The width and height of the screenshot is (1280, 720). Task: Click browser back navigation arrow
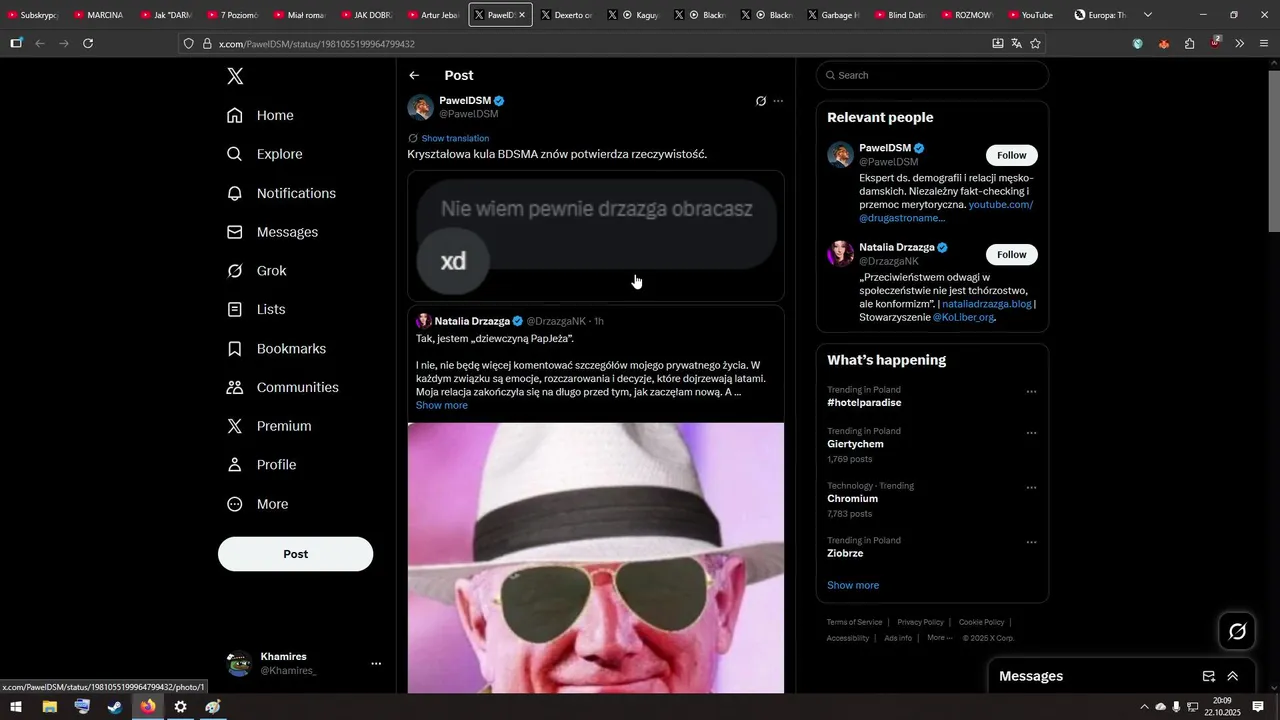point(40,44)
